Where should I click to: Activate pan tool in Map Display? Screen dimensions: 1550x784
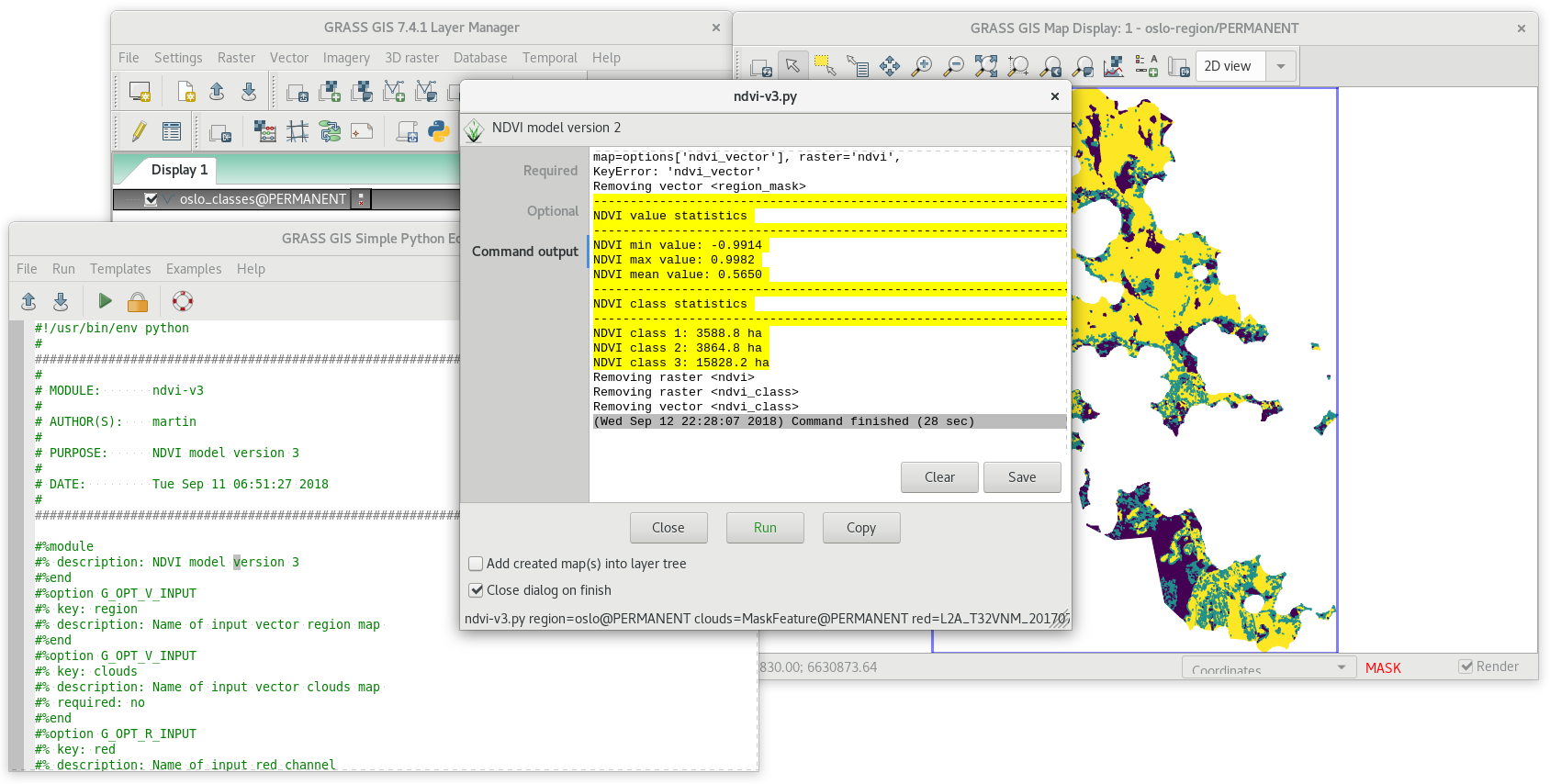click(890, 65)
